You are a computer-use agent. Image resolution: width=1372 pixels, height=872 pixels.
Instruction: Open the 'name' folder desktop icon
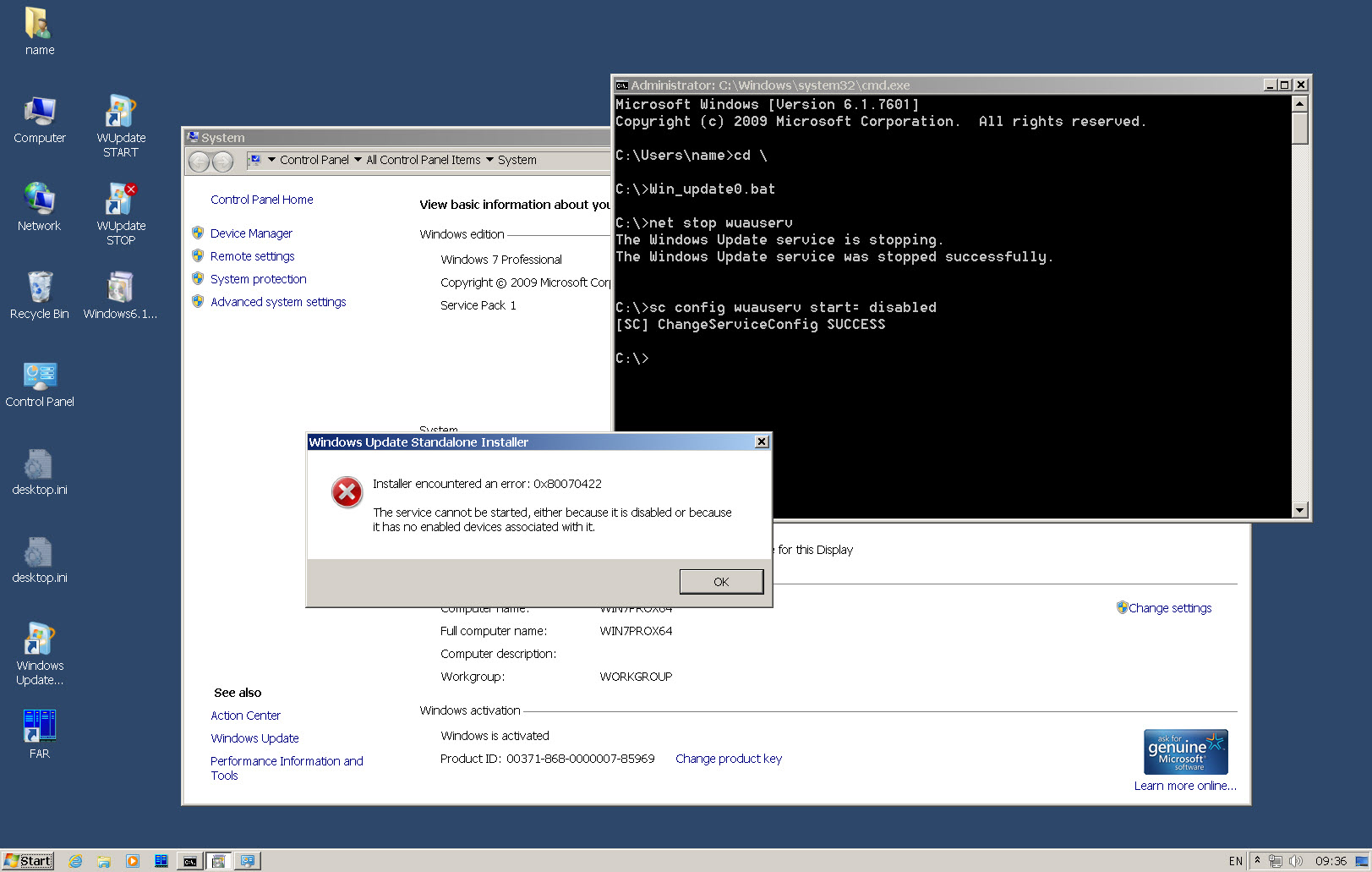pos(39,31)
